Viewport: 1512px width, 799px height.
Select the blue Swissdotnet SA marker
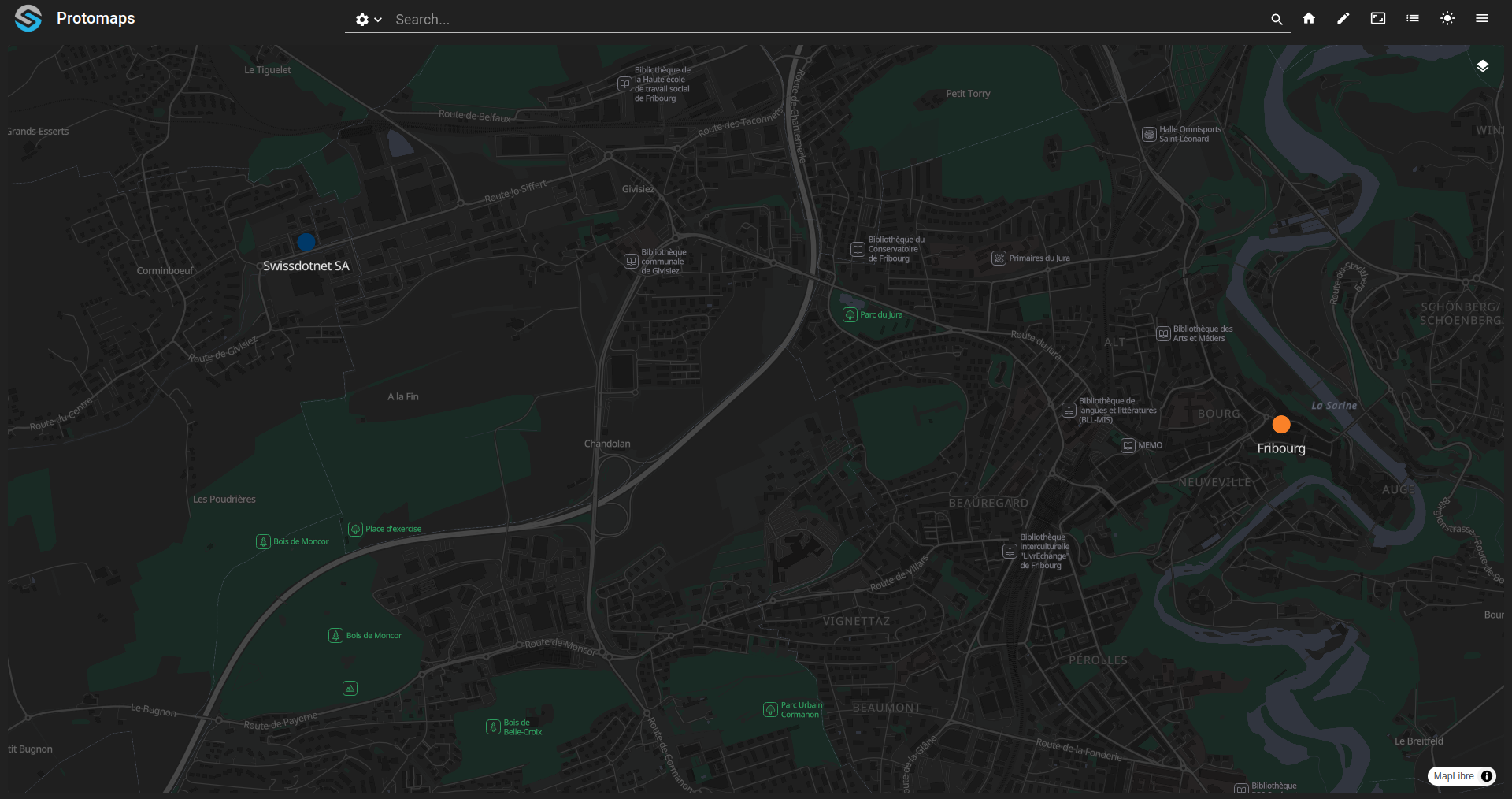tap(306, 242)
